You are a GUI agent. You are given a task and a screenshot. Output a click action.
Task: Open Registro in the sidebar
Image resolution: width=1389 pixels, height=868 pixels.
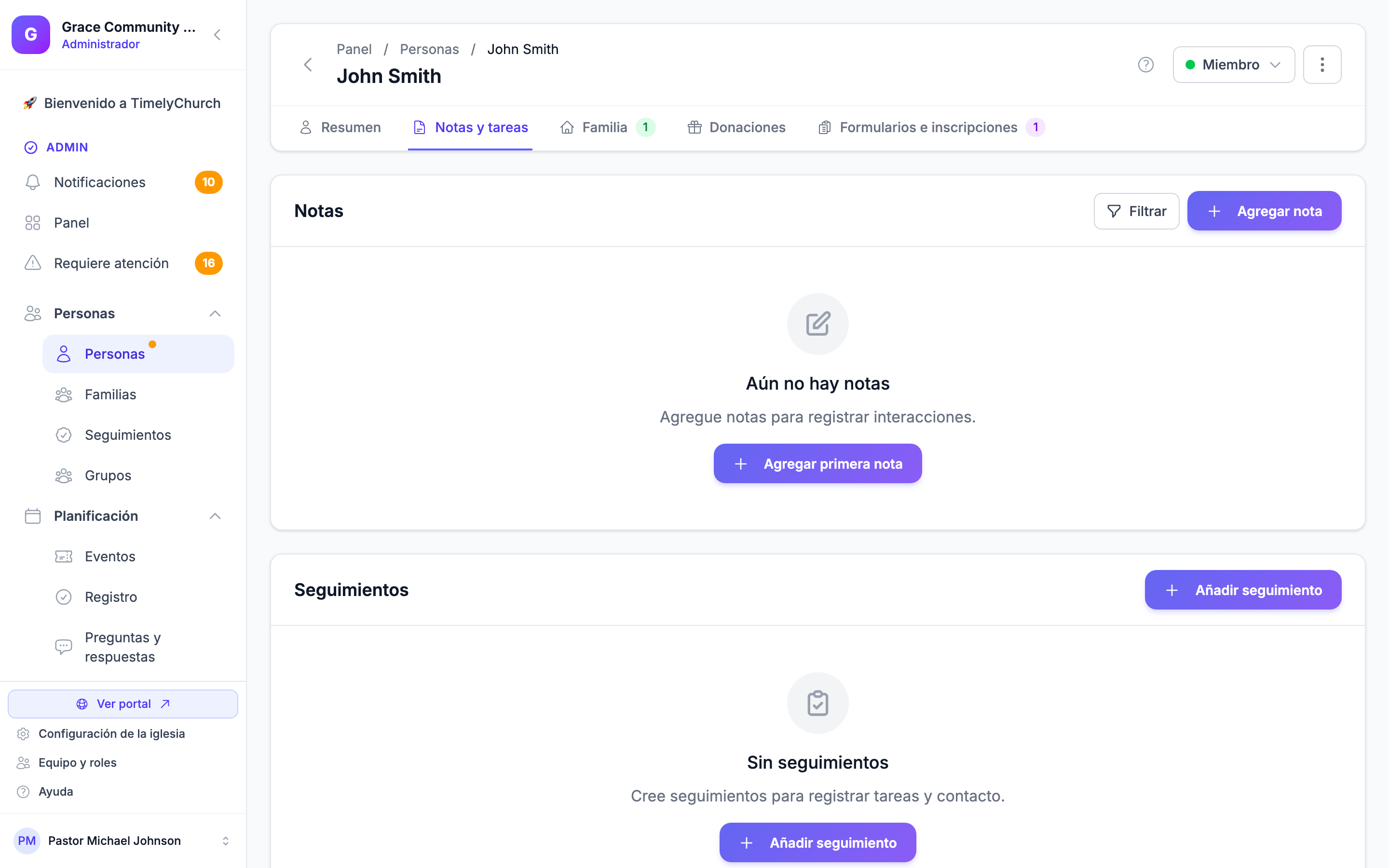pyautogui.click(x=138, y=597)
